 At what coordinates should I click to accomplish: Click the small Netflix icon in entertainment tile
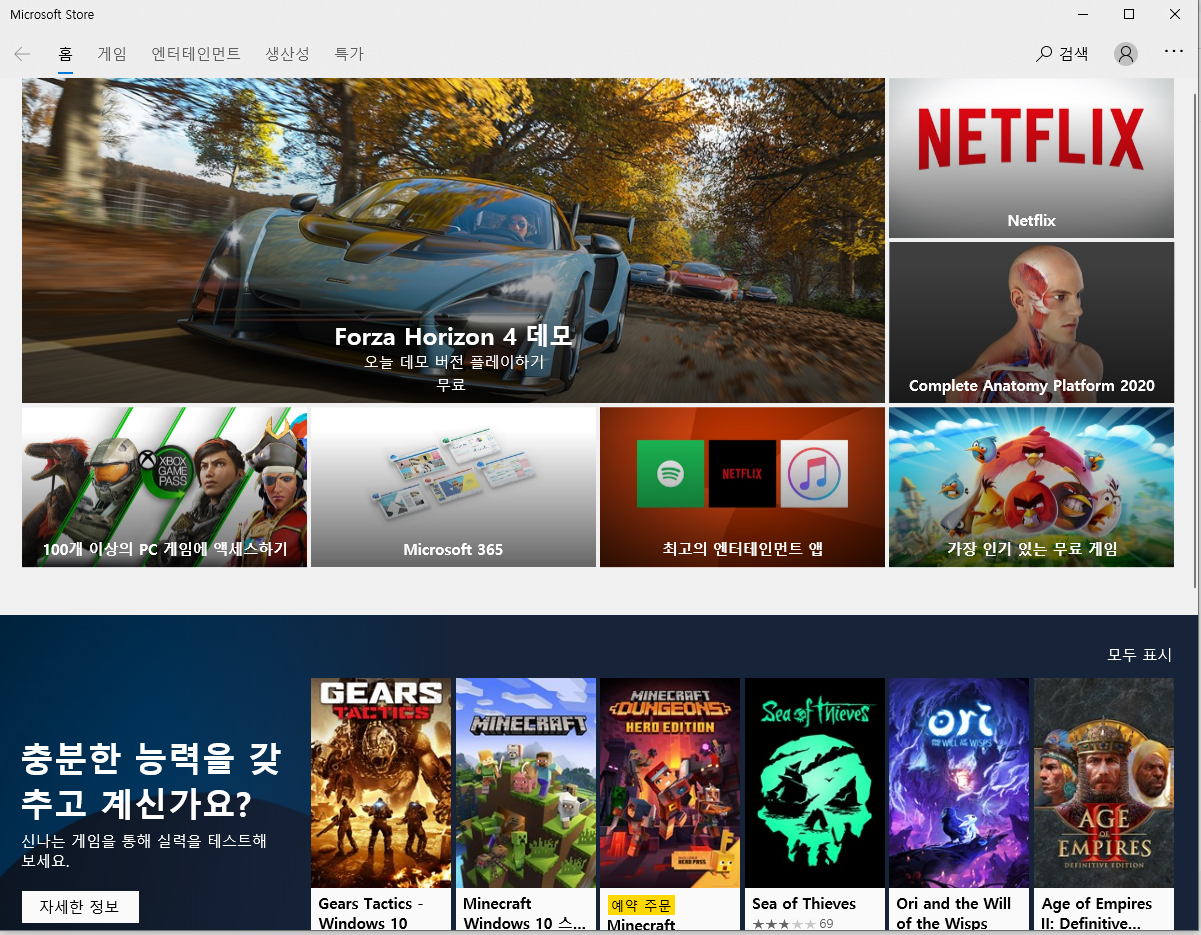coord(742,473)
